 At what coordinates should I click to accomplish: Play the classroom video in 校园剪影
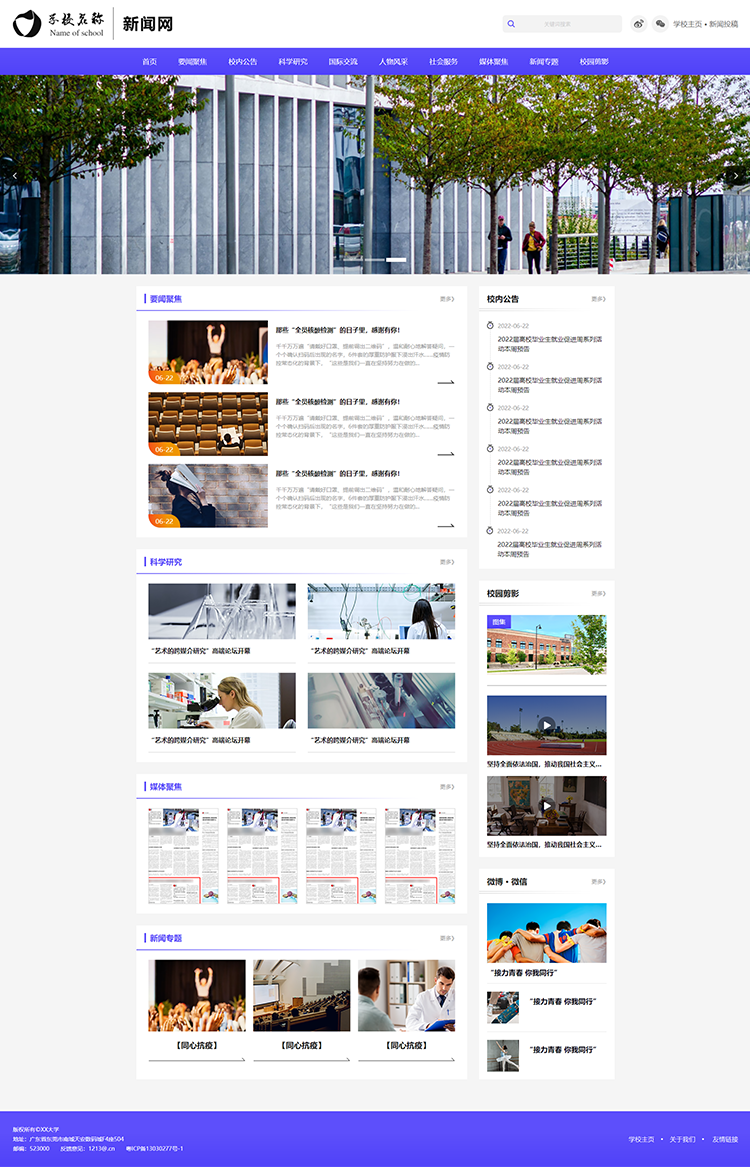coord(546,806)
